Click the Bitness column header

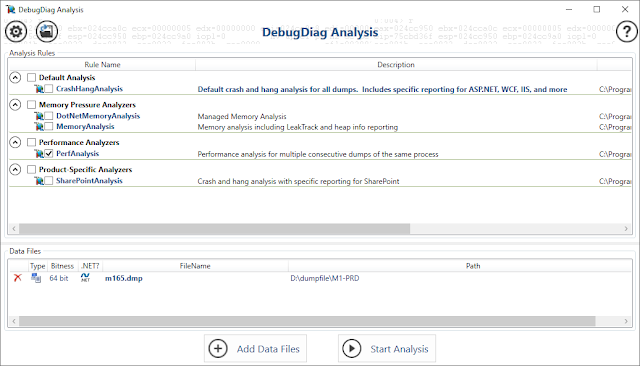(x=62, y=266)
